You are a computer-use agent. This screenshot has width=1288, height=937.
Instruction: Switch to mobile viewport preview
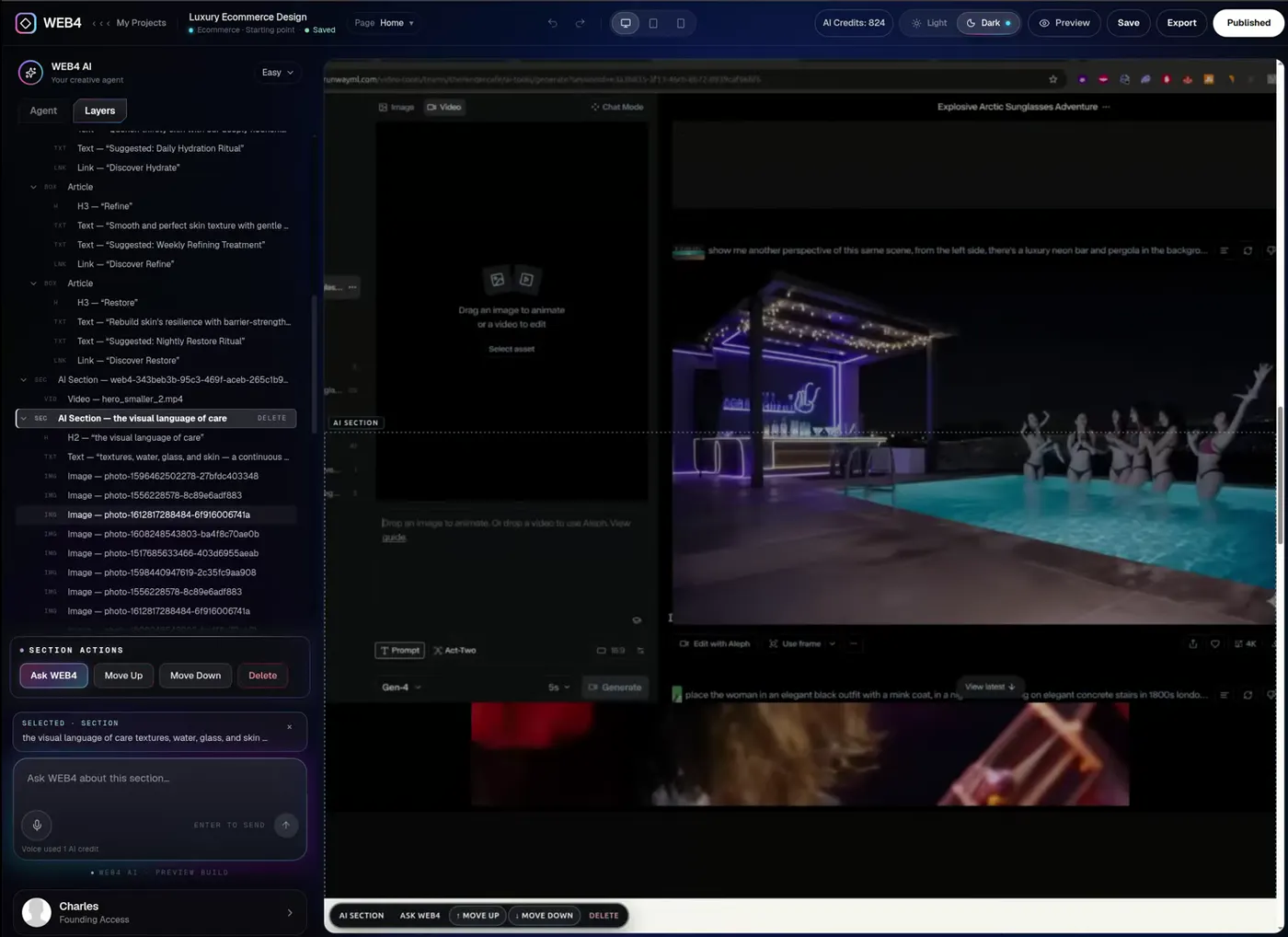(681, 23)
